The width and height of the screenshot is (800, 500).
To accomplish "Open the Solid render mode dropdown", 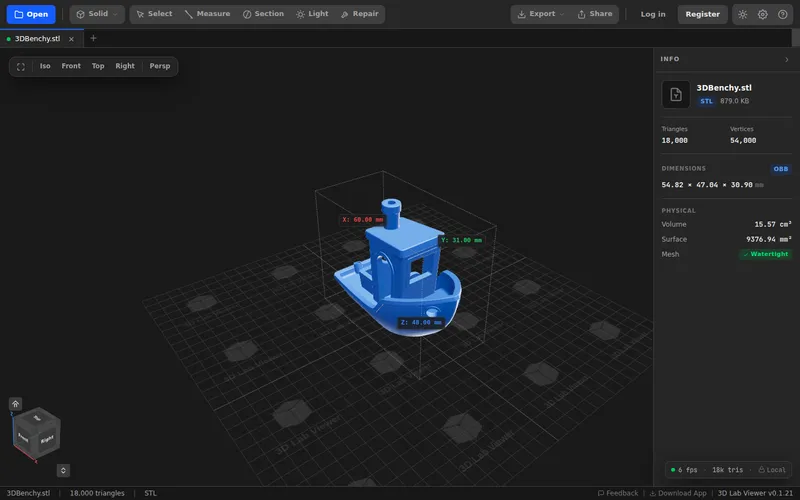I will [x=97, y=14].
